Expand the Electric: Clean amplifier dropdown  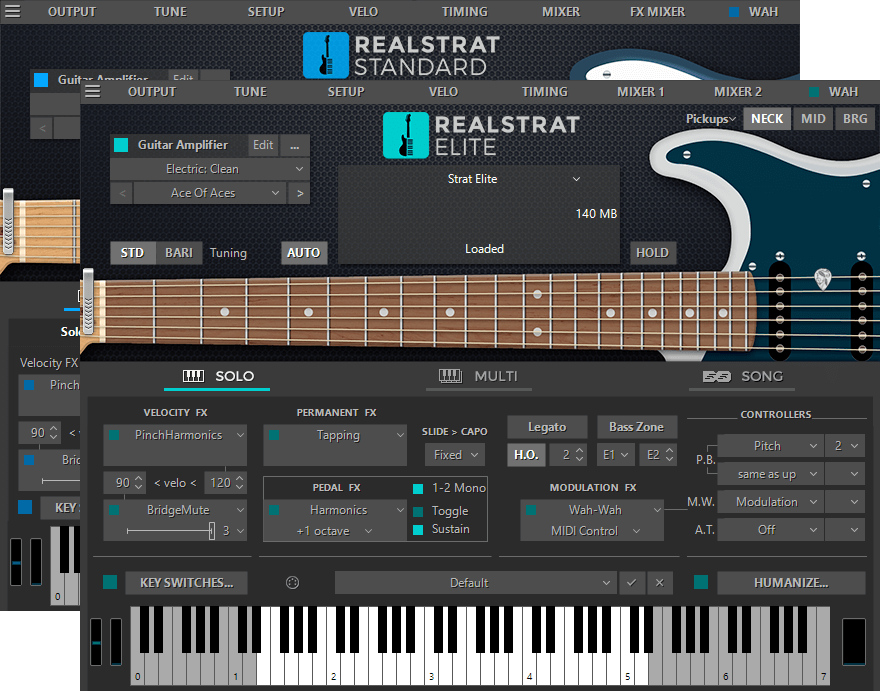coord(209,169)
